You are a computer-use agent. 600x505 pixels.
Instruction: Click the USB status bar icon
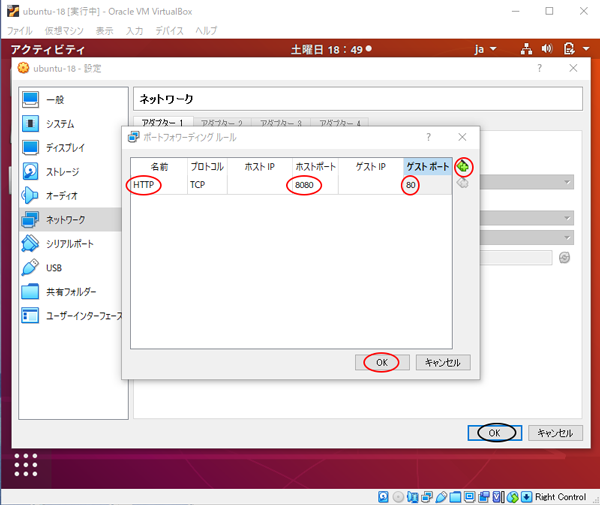tap(441, 497)
